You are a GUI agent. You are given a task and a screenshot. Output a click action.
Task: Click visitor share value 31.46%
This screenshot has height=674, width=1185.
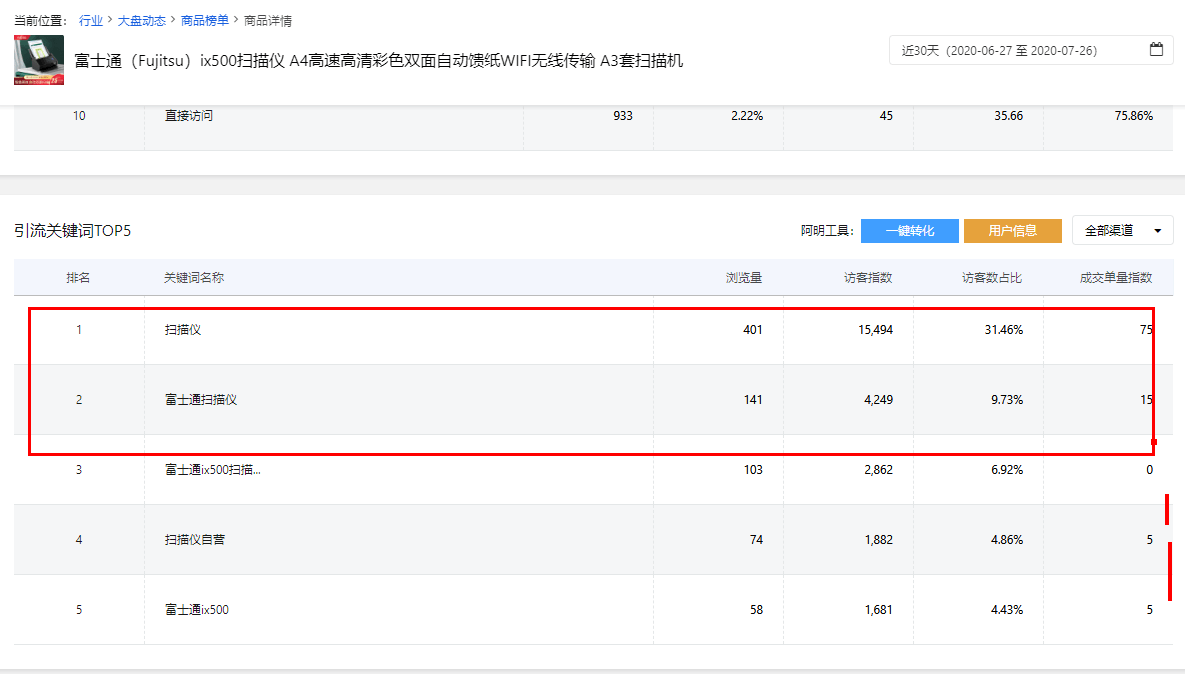(x=1004, y=329)
